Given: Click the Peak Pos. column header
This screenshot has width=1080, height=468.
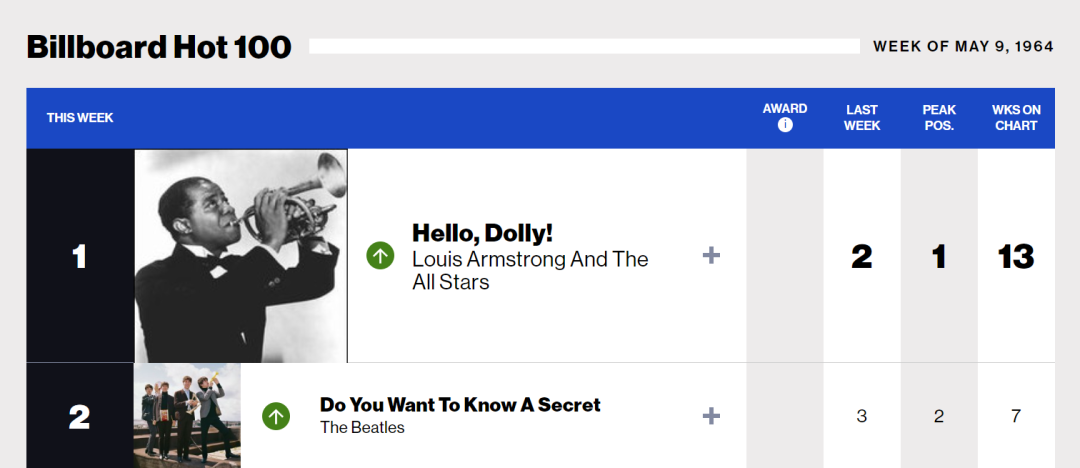Looking at the screenshot, I should pos(939,118).
